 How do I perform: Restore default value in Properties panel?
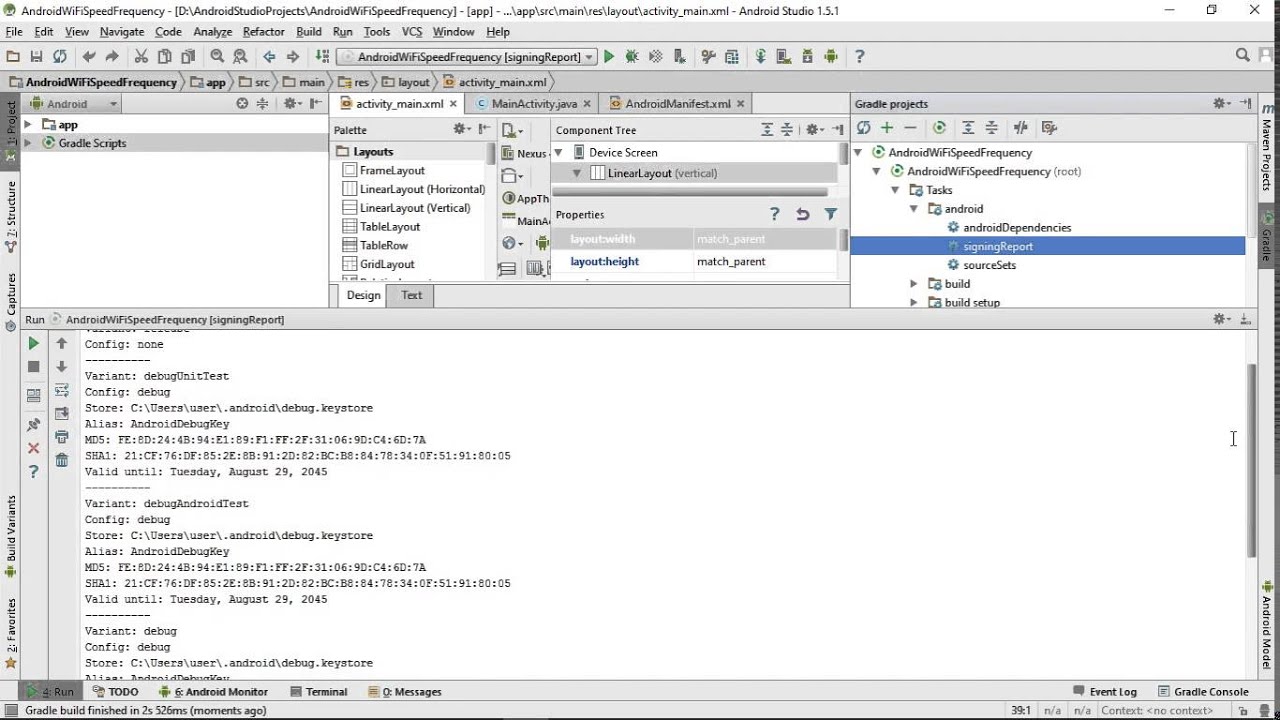tap(802, 214)
